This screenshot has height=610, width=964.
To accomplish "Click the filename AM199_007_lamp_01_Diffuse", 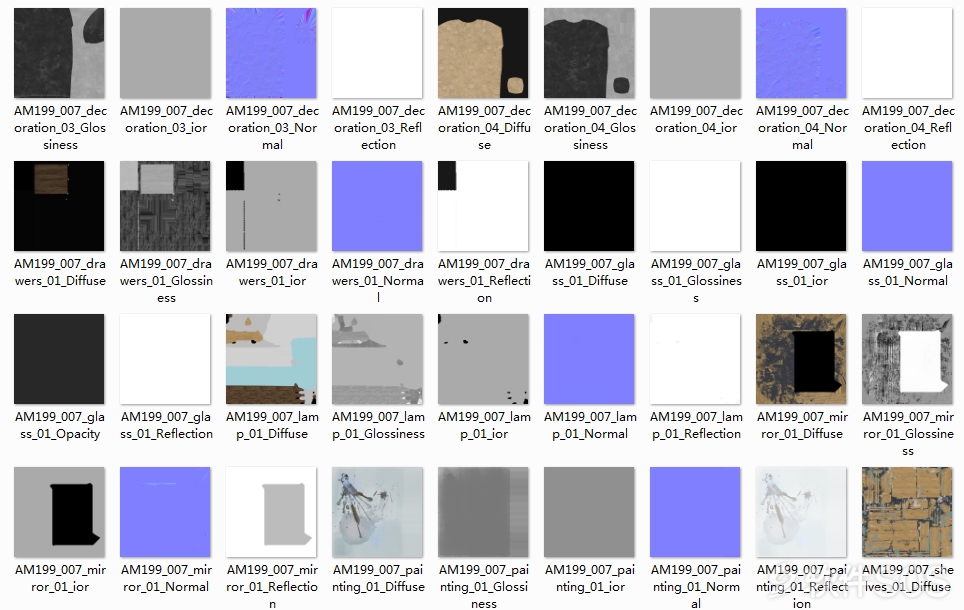I will pos(272,426).
